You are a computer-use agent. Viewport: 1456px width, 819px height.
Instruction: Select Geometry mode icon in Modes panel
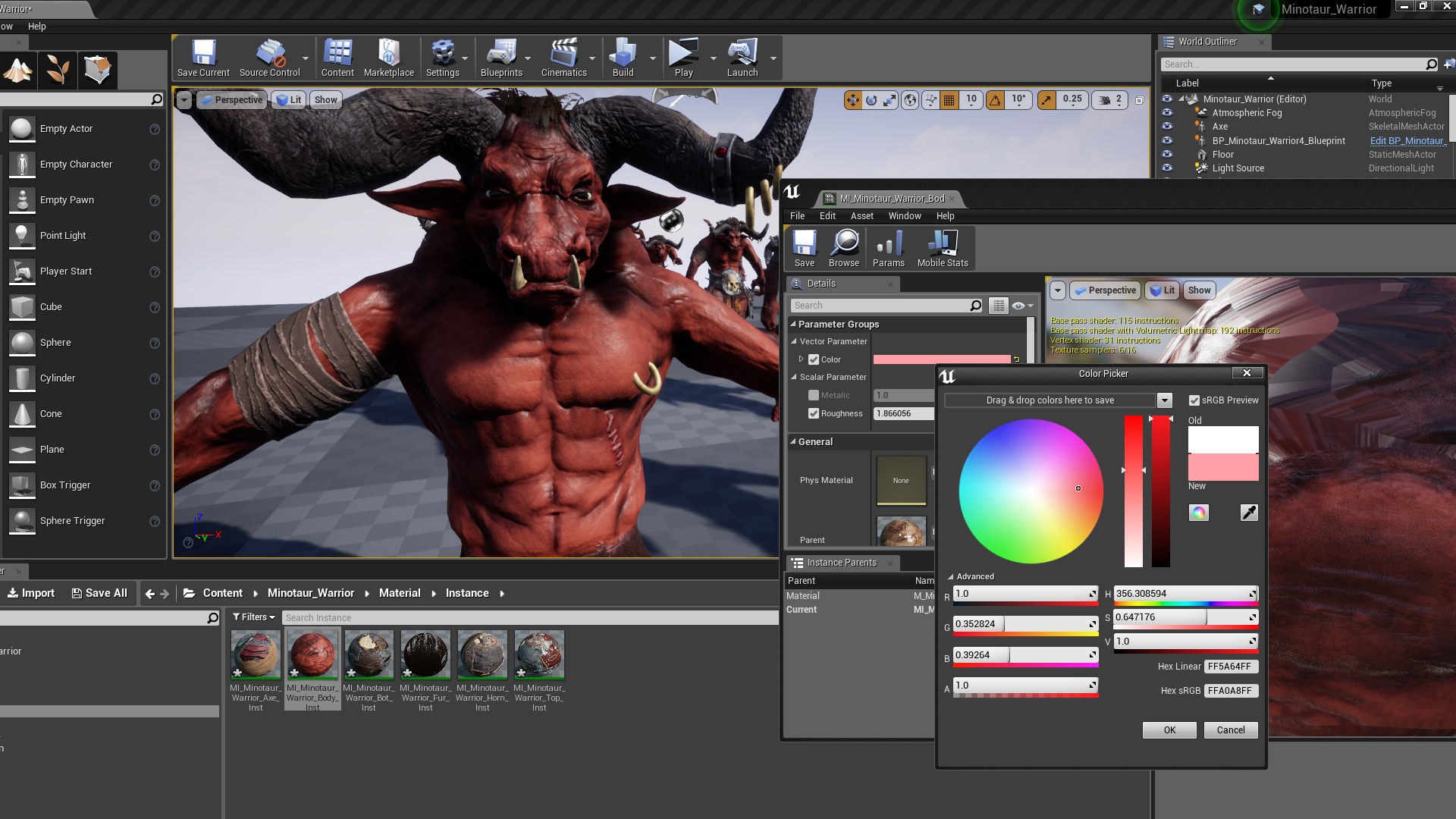tap(97, 71)
